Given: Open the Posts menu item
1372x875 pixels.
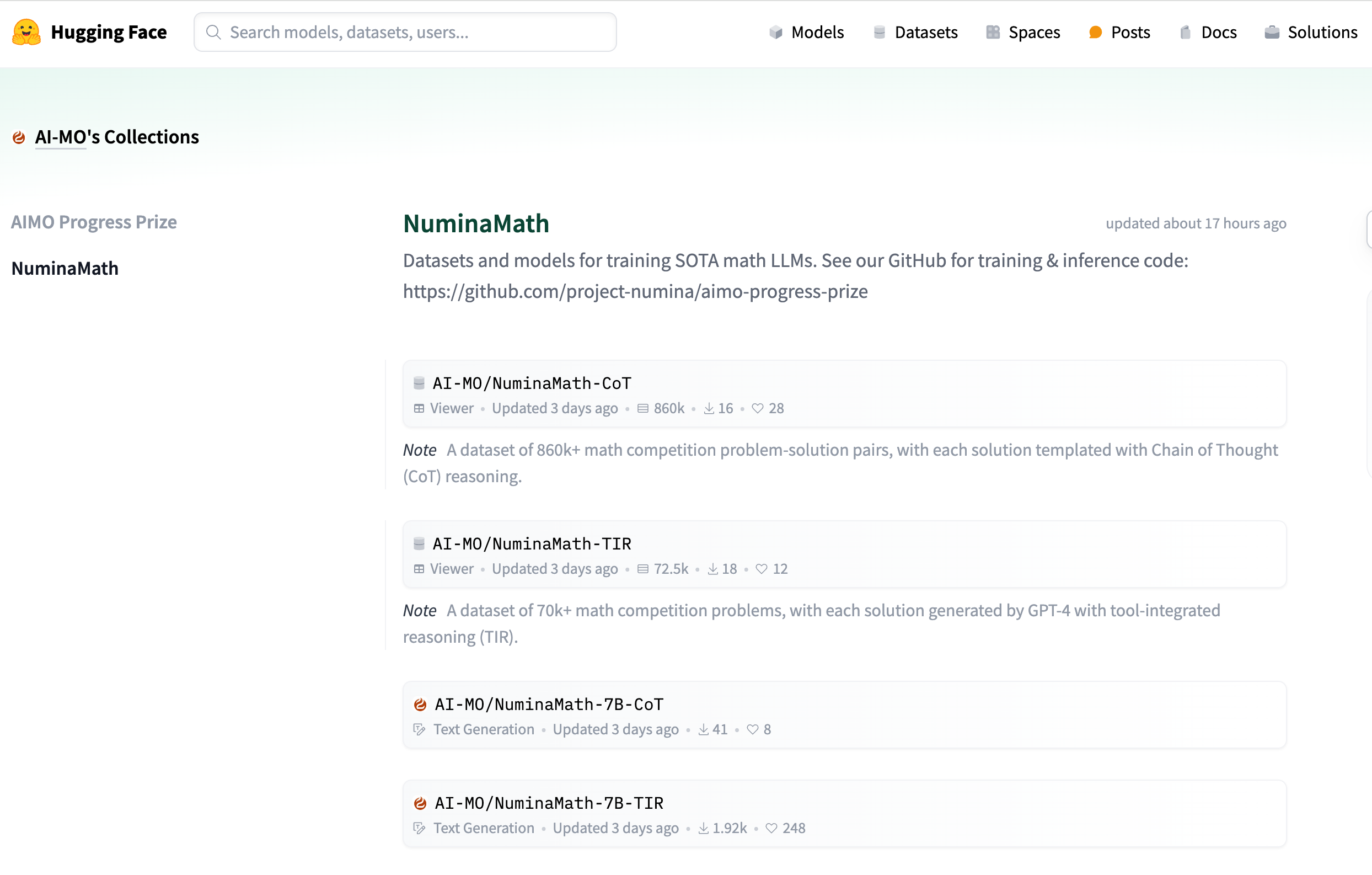Looking at the screenshot, I should 1119,32.
